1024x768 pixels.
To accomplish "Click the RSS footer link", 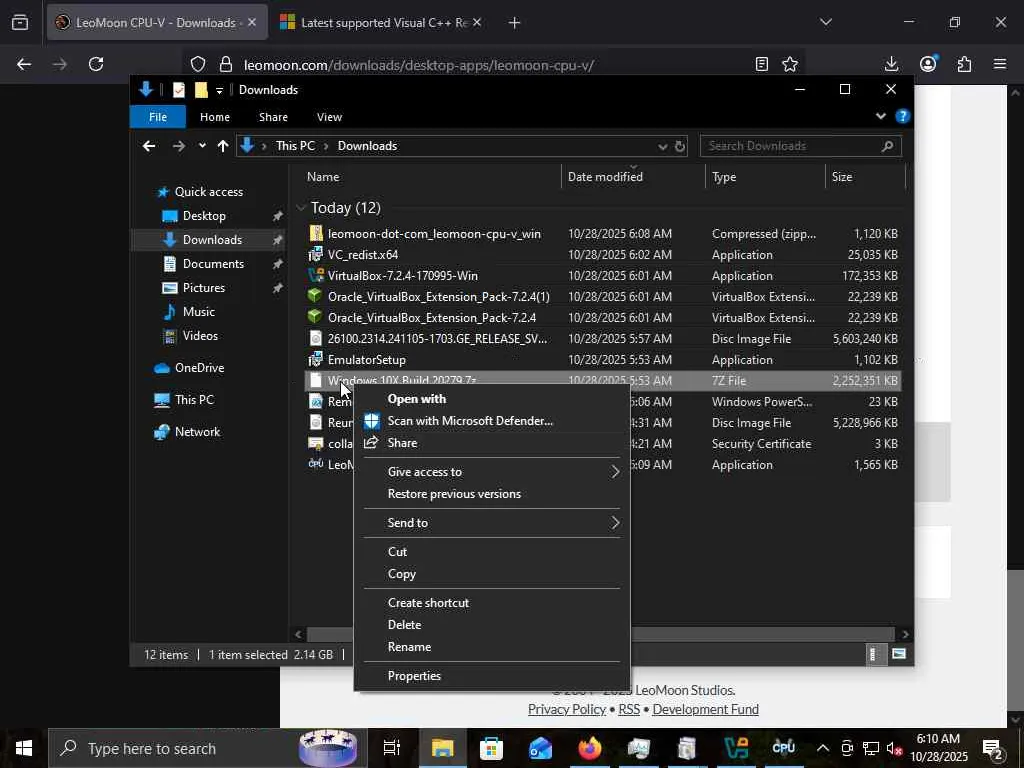I will 629,709.
